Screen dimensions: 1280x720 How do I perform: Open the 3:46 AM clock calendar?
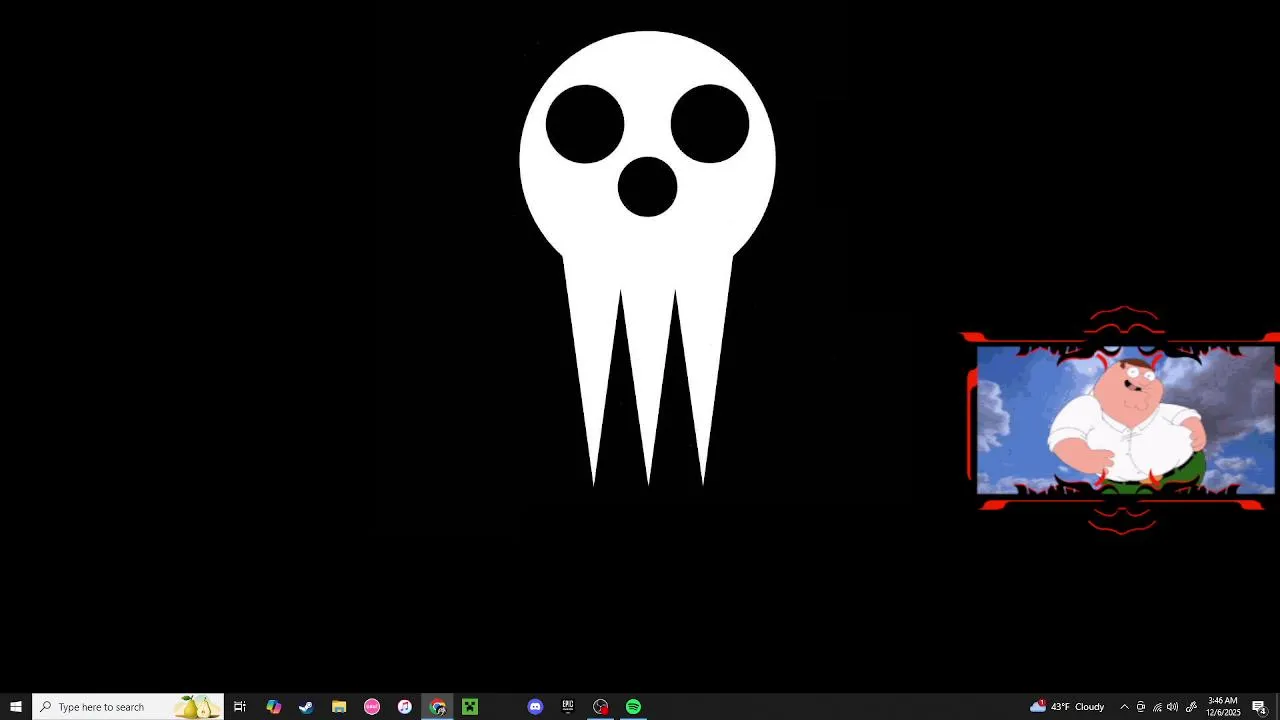coord(1223,707)
